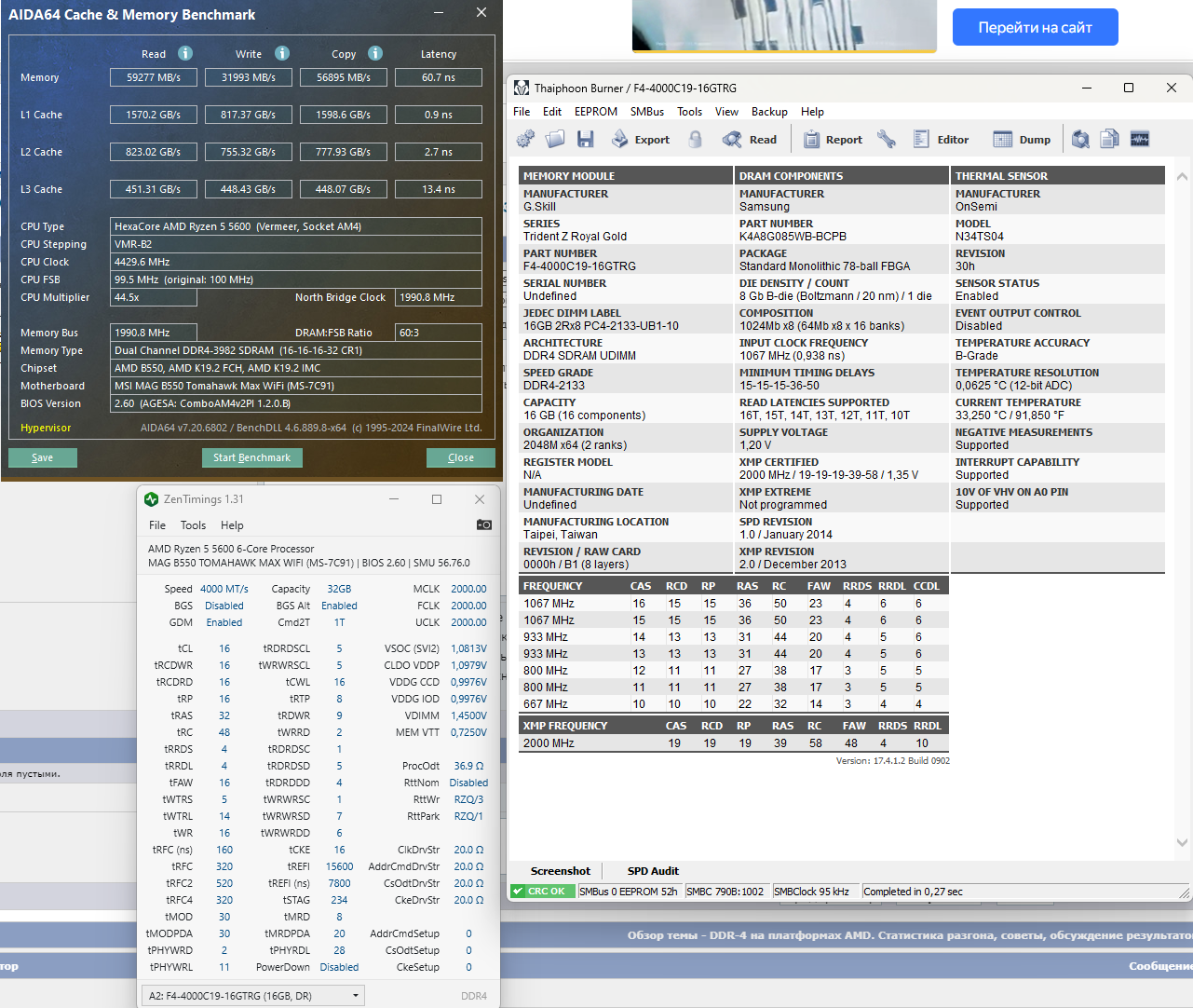1193x1008 pixels.
Task: Click the waveform monitor icon in Thaiphoon Burner toolbar
Action: click(x=1140, y=139)
